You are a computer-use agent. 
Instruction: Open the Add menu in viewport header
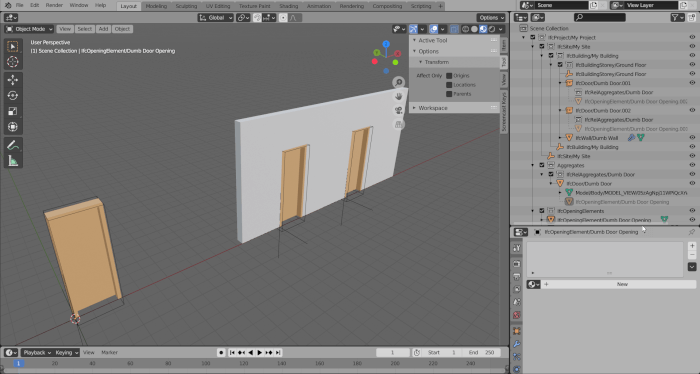pyautogui.click(x=103, y=29)
